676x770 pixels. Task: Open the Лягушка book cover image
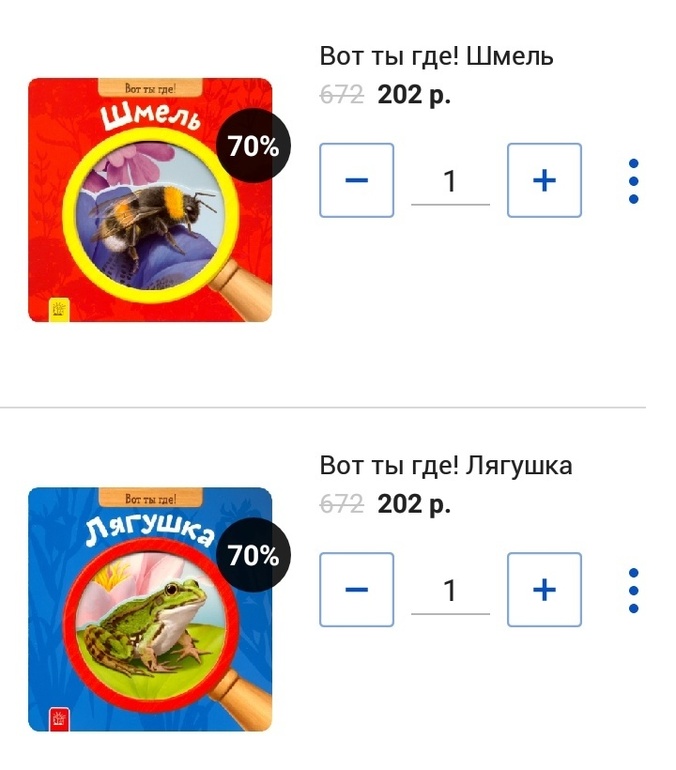click(150, 609)
